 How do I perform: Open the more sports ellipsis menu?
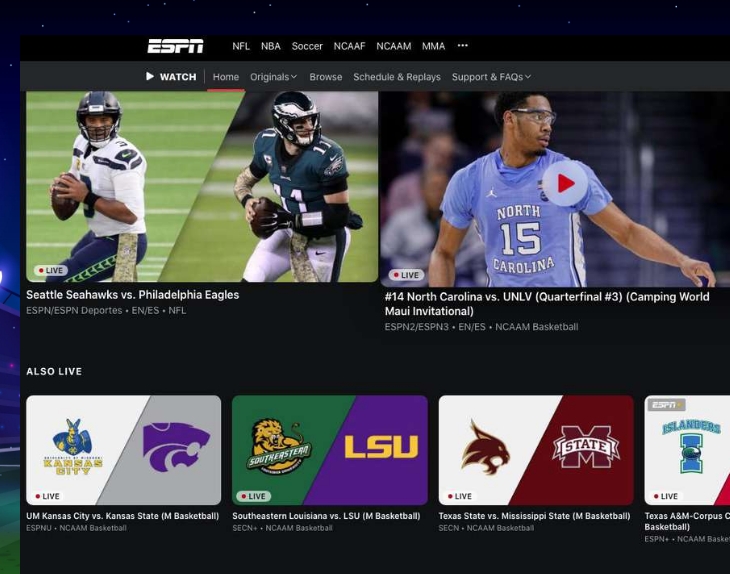coord(462,46)
